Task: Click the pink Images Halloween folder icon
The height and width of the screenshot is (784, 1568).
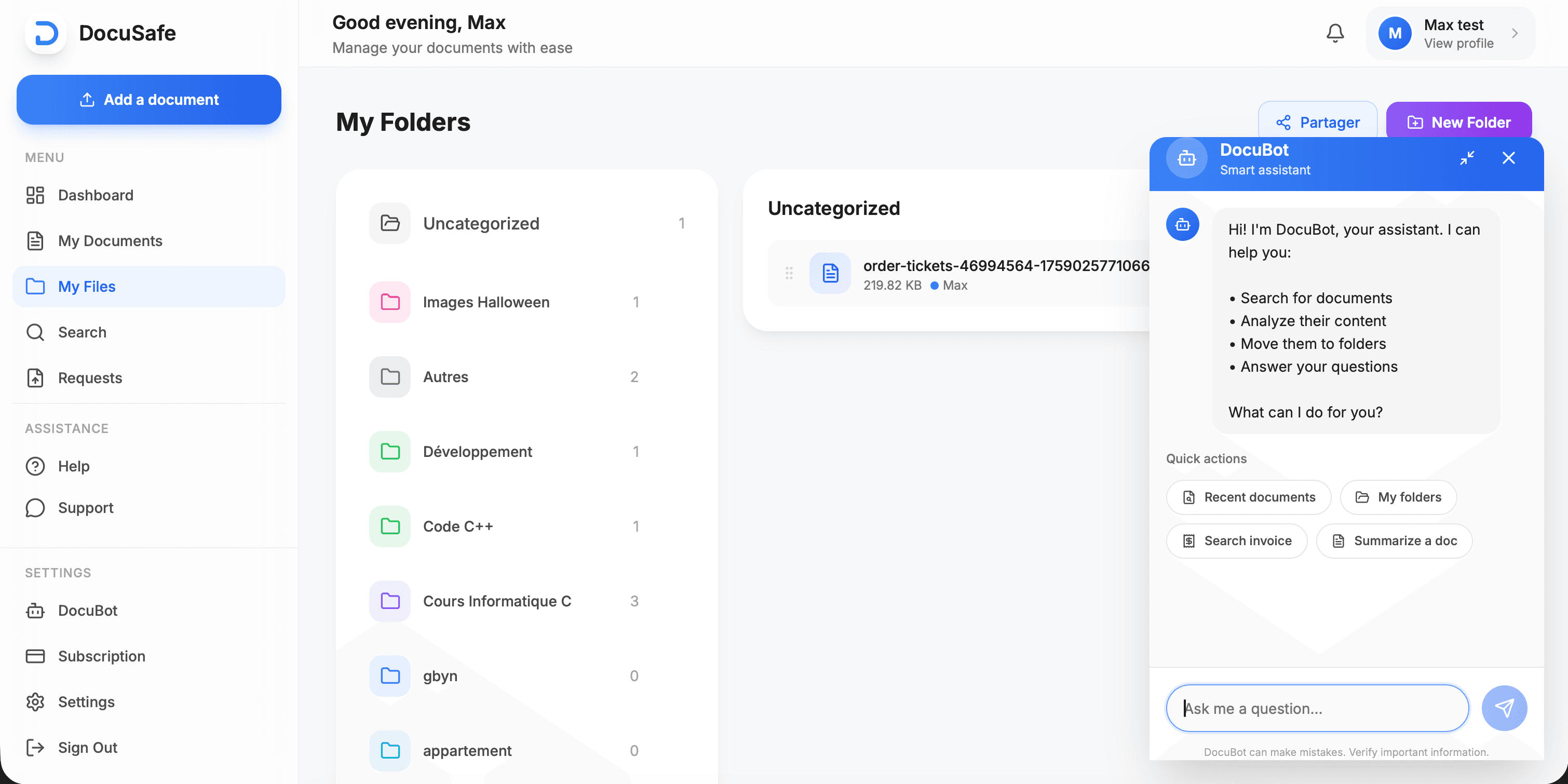Action: [389, 302]
